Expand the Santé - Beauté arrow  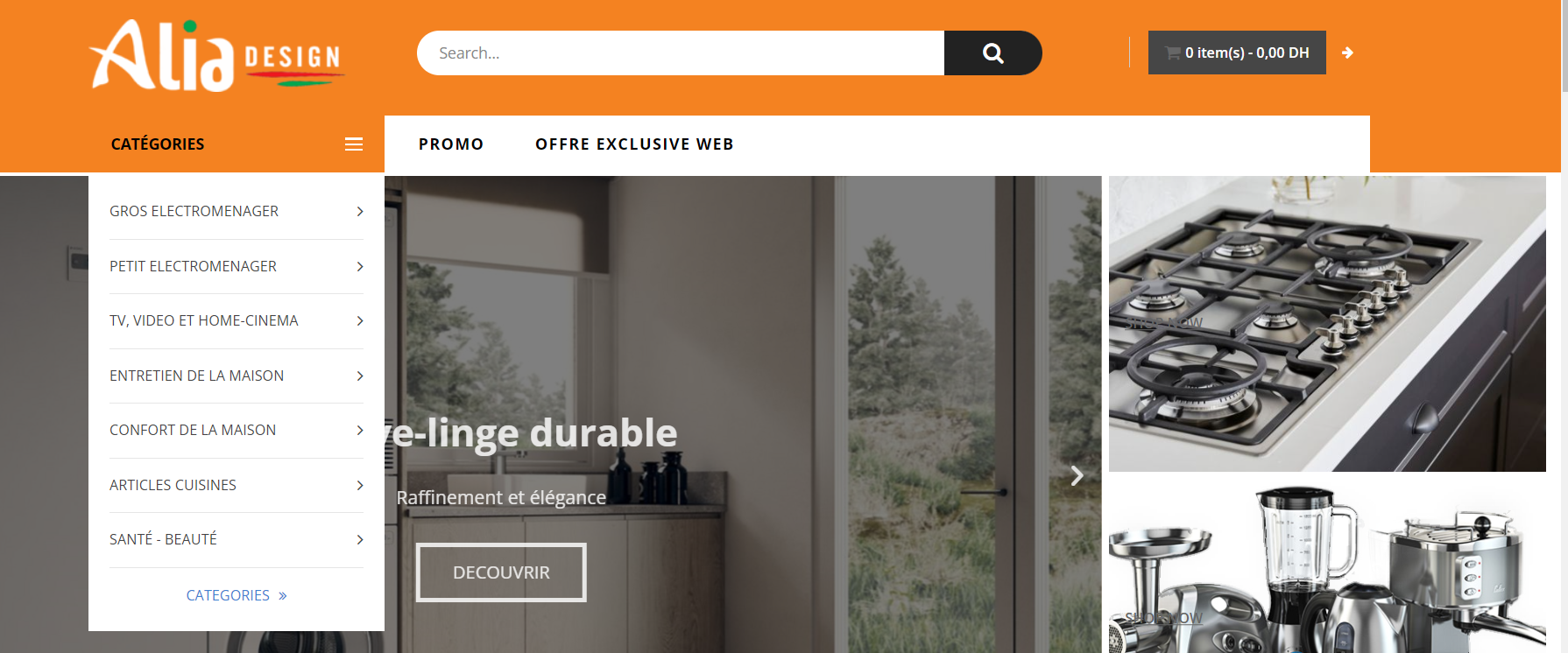(x=360, y=540)
